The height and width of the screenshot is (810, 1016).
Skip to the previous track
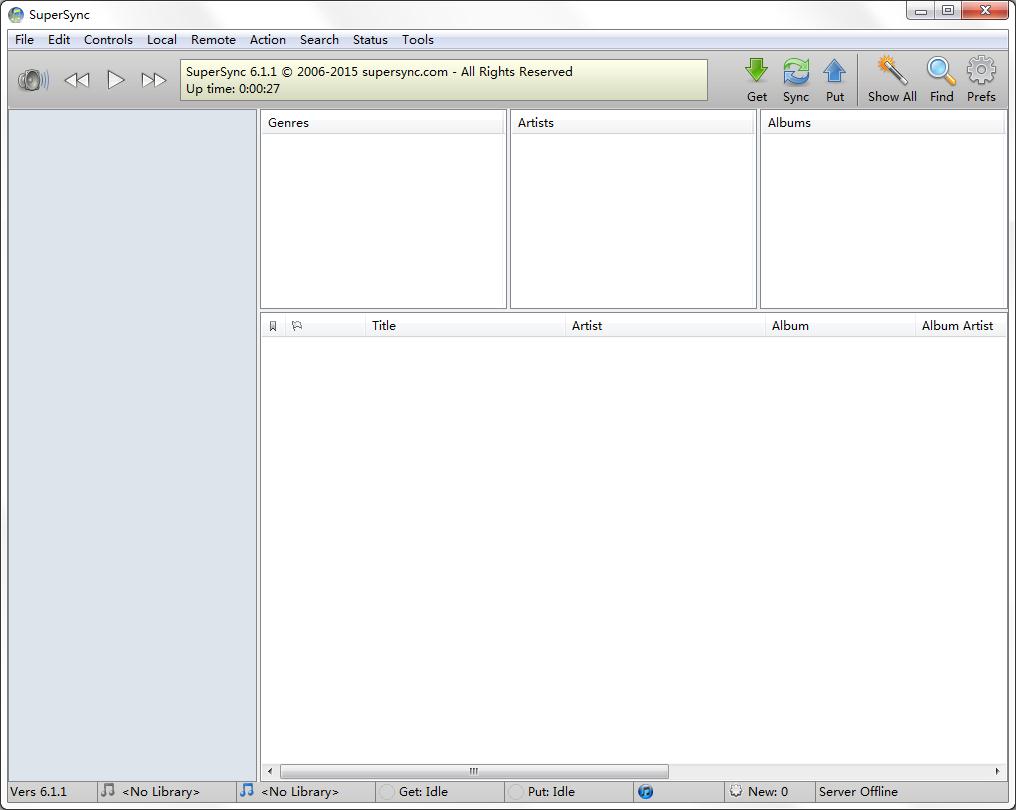coord(77,80)
